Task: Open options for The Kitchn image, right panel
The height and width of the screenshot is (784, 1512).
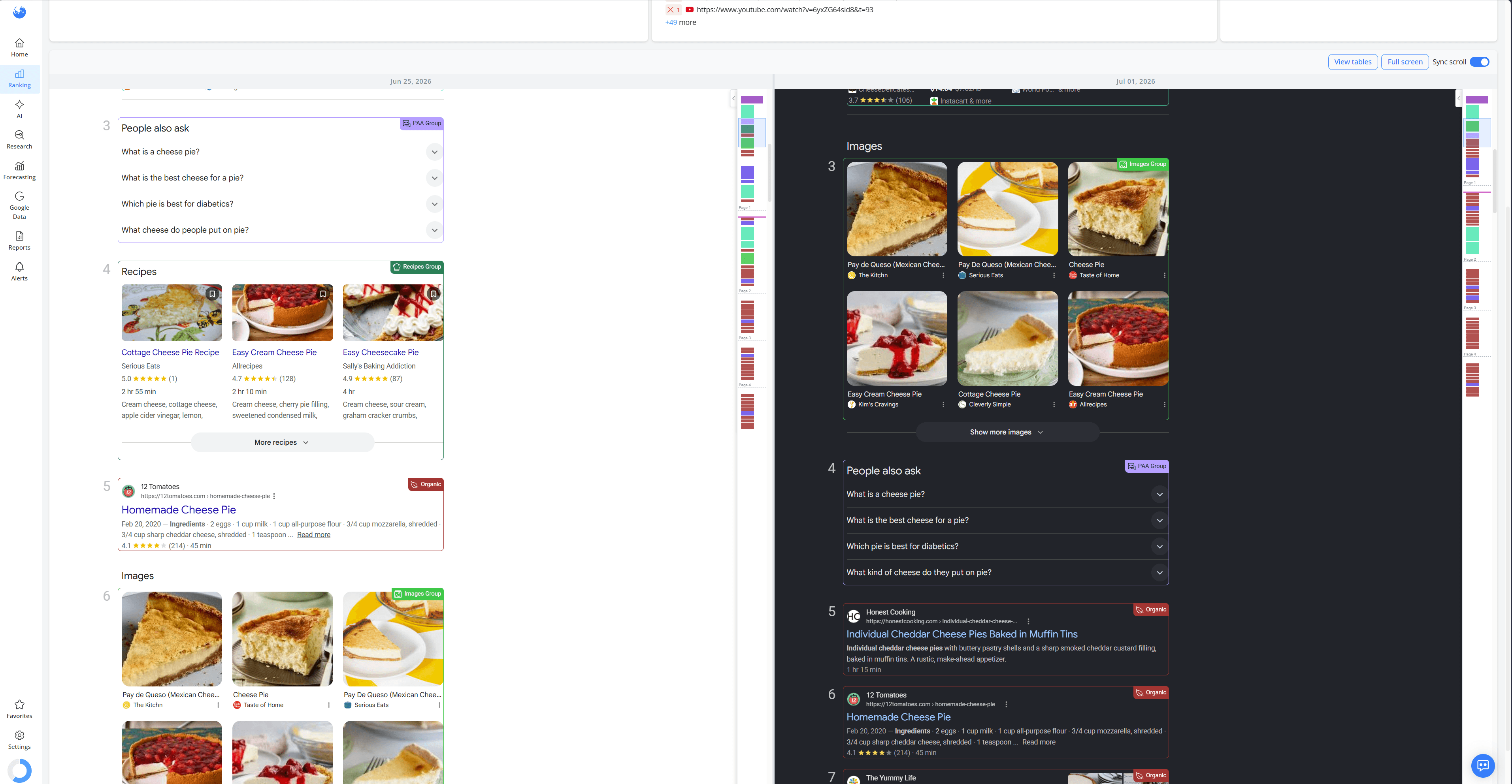Action: pyautogui.click(x=943, y=275)
